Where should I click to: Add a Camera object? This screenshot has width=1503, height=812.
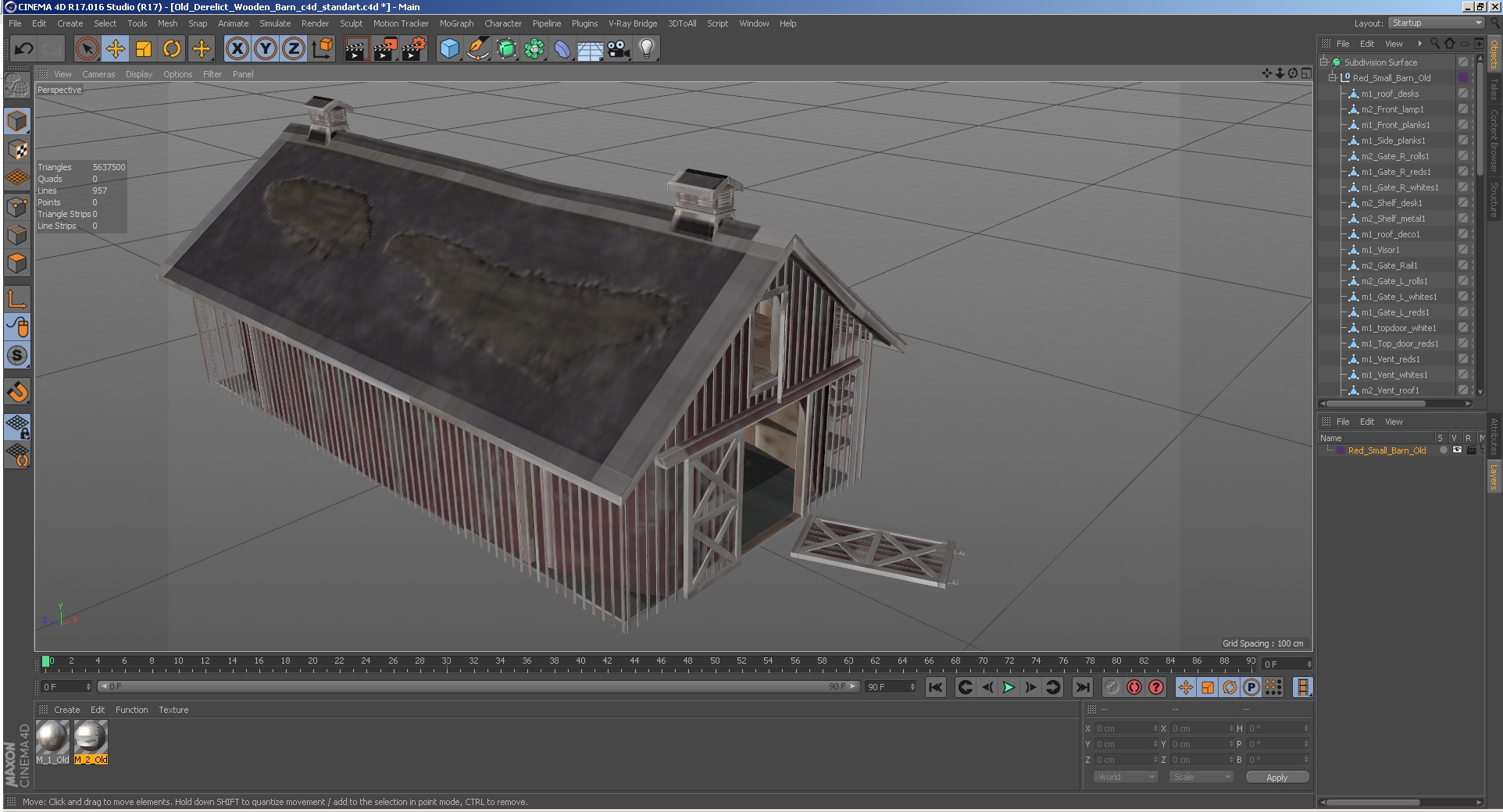pyautogui.click(x=619, y=49)
